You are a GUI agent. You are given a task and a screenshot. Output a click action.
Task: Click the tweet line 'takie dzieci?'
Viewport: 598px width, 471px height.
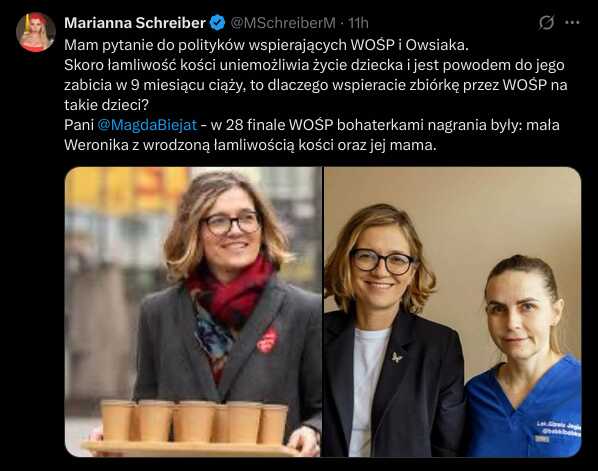pyautogui.click(x=106, y=105)
